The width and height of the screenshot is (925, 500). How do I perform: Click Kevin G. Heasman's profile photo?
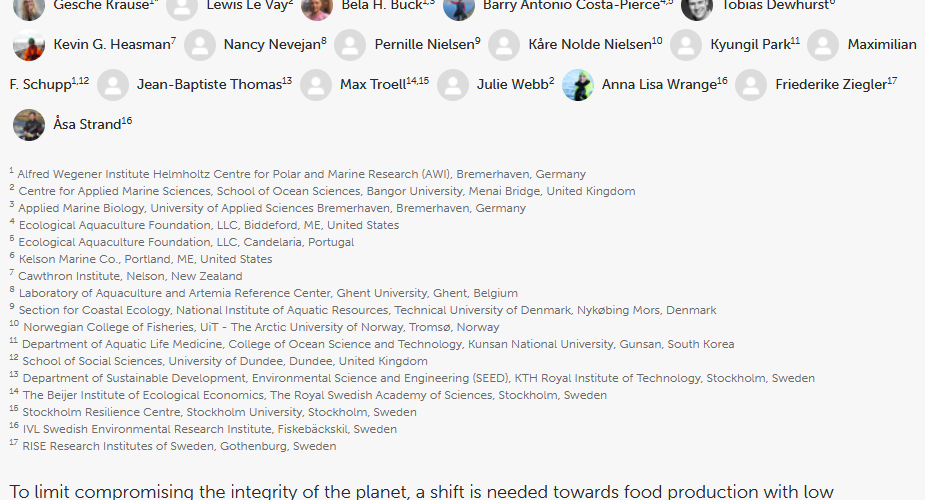[29, 45]
